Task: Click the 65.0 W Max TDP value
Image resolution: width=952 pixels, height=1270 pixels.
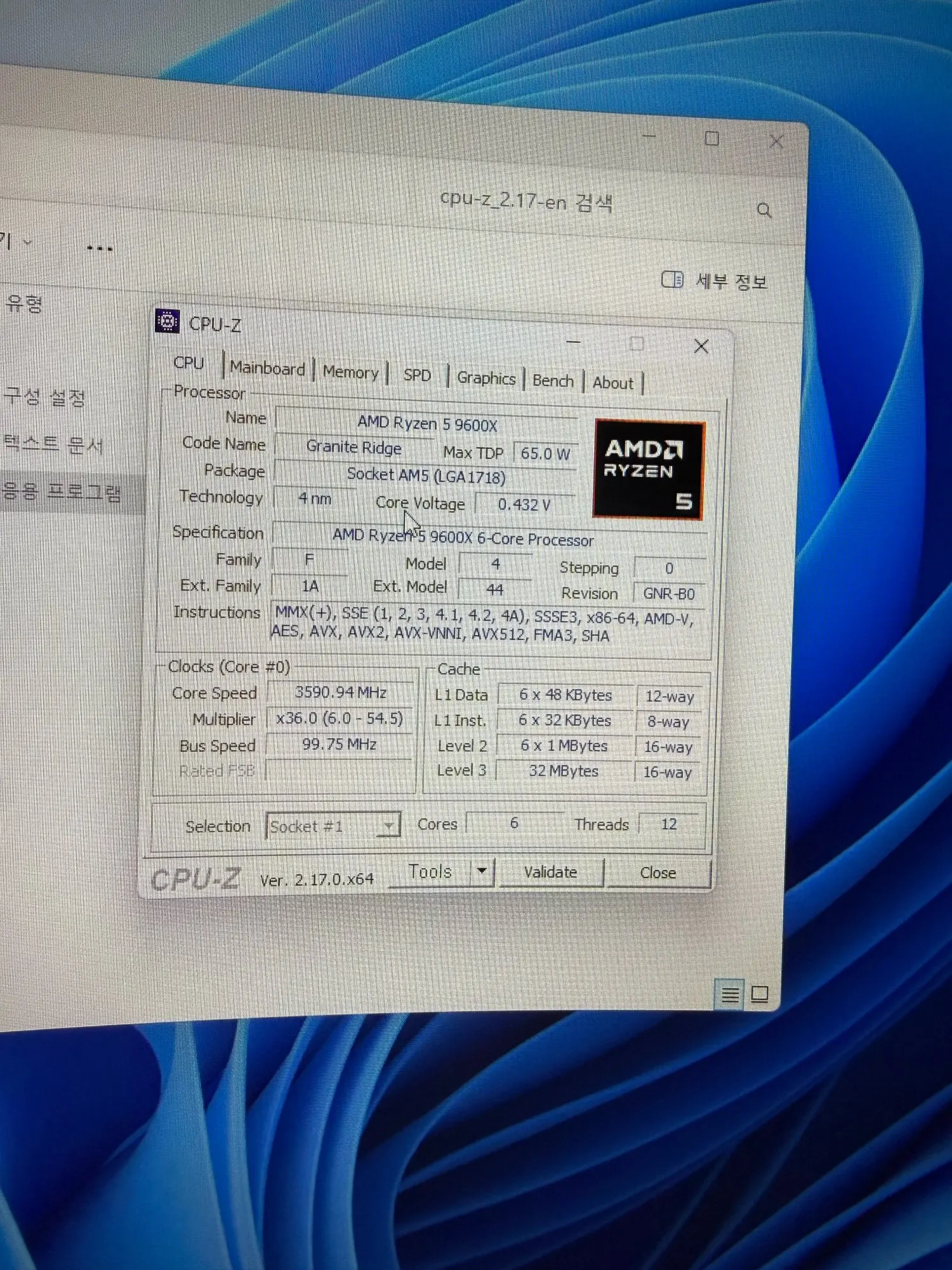Action: (546, 453)
